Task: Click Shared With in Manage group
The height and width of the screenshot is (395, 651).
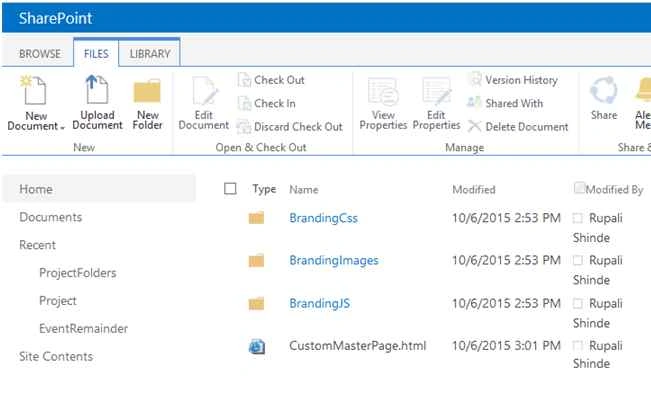Action: [x=505, y=103]
